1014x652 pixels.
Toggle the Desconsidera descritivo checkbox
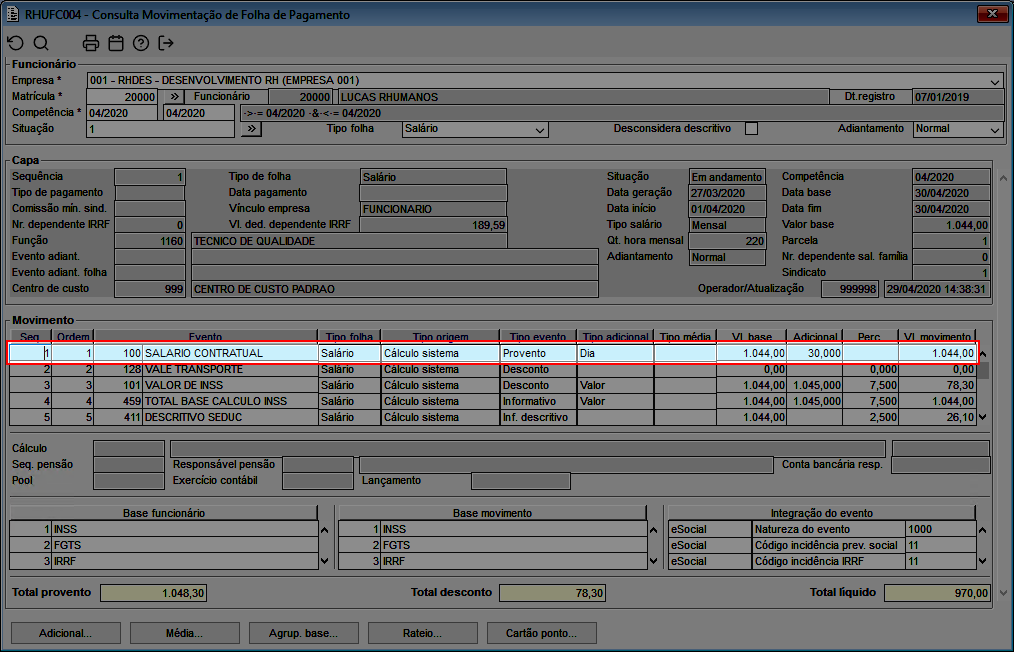[x=752, y=129]
